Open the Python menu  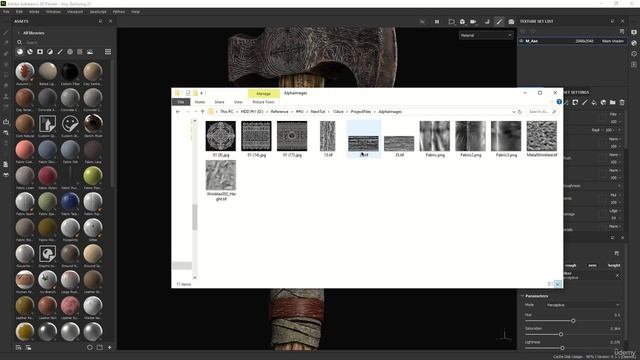[x=119, y=12]
